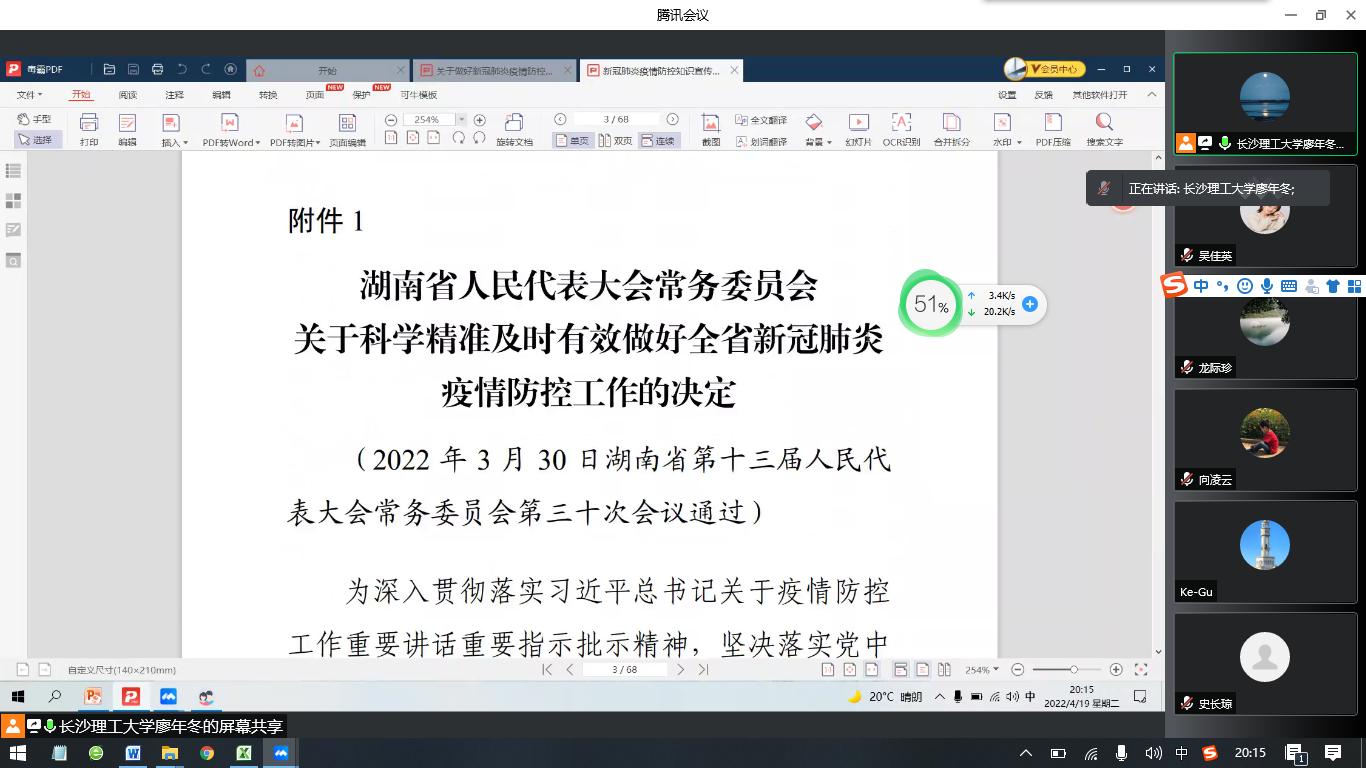Toggle 单页 single page view
The image size is (1366, 768).
click(x=573, y=141)
